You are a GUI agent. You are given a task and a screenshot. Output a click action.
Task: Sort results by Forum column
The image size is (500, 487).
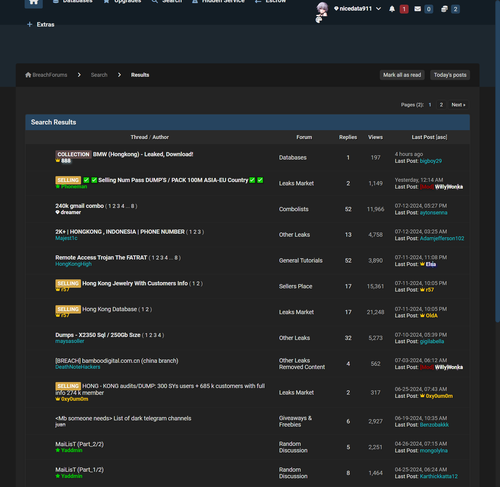click(x=304, y=137)
